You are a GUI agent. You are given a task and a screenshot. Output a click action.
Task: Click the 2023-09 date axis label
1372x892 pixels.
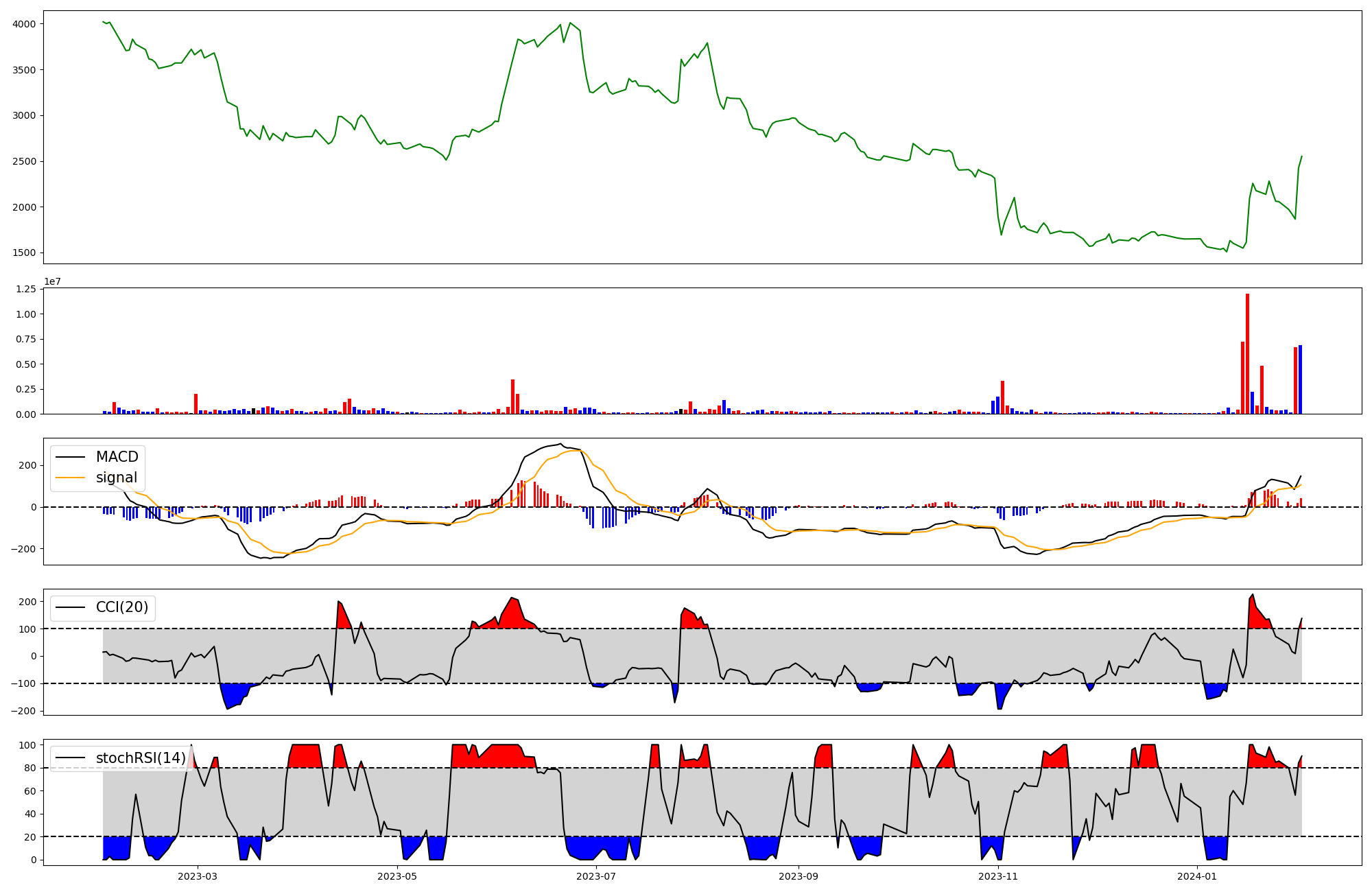pos(799,876)
